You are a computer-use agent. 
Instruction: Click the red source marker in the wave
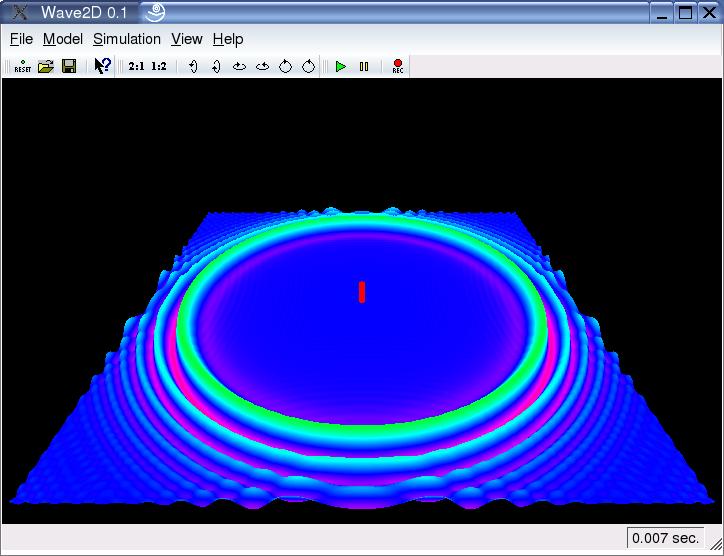pos(362,291)
